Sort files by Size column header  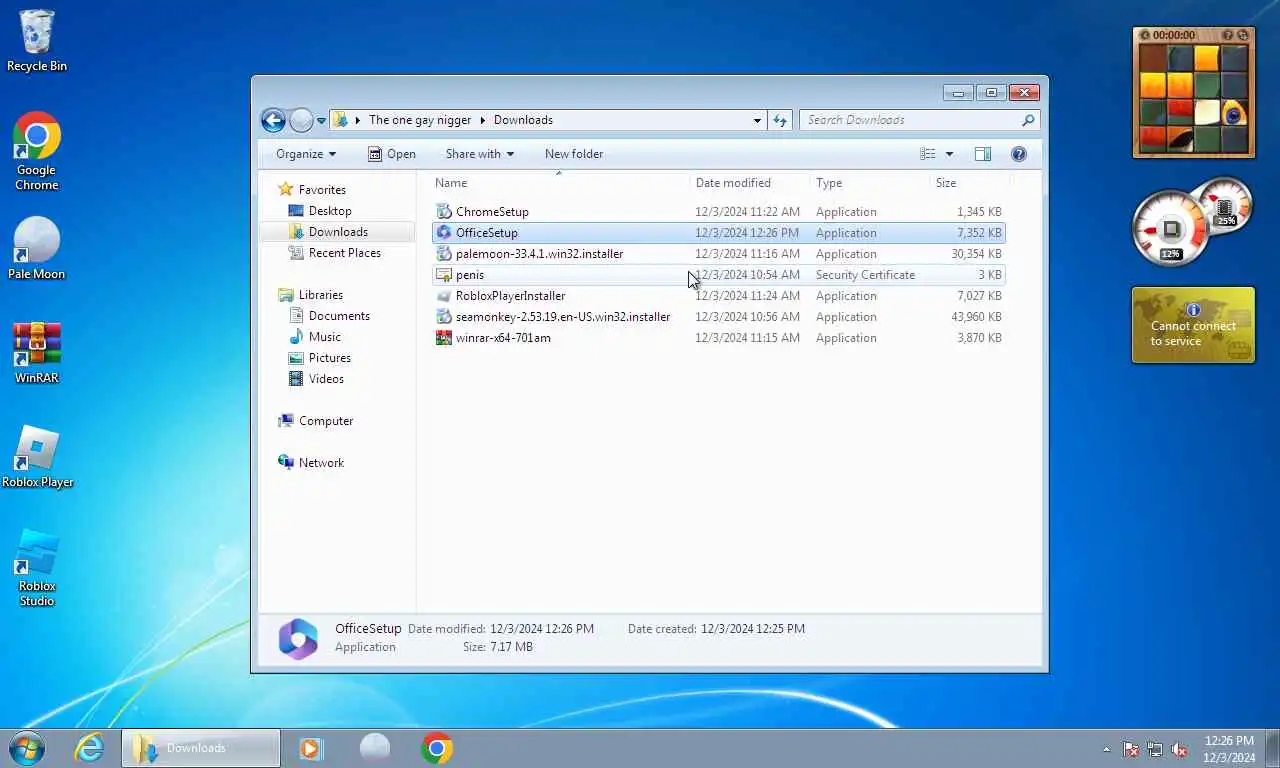click(x=970, y=183)
